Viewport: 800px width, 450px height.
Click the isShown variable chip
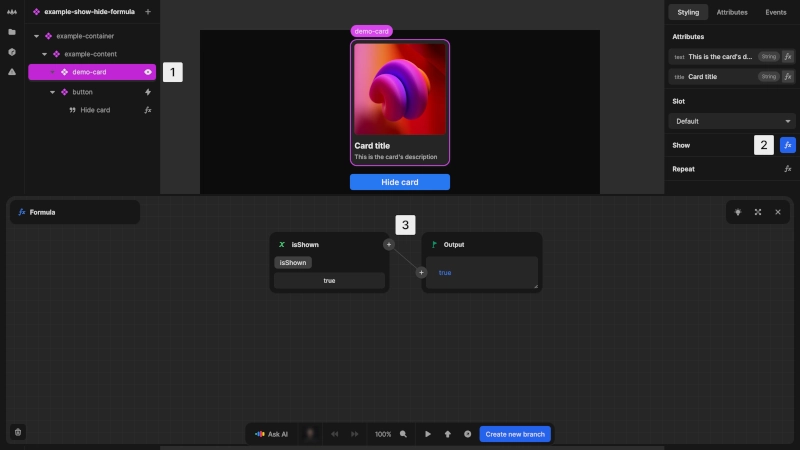coord(293,263)
